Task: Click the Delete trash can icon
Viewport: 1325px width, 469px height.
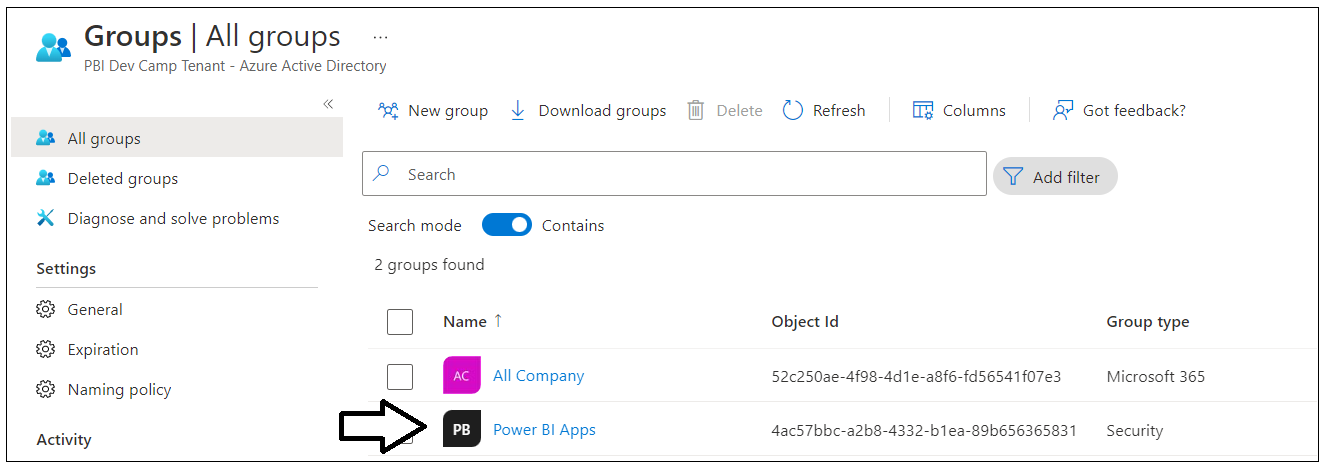Action: pyautogui.click(x=696, y=110)
